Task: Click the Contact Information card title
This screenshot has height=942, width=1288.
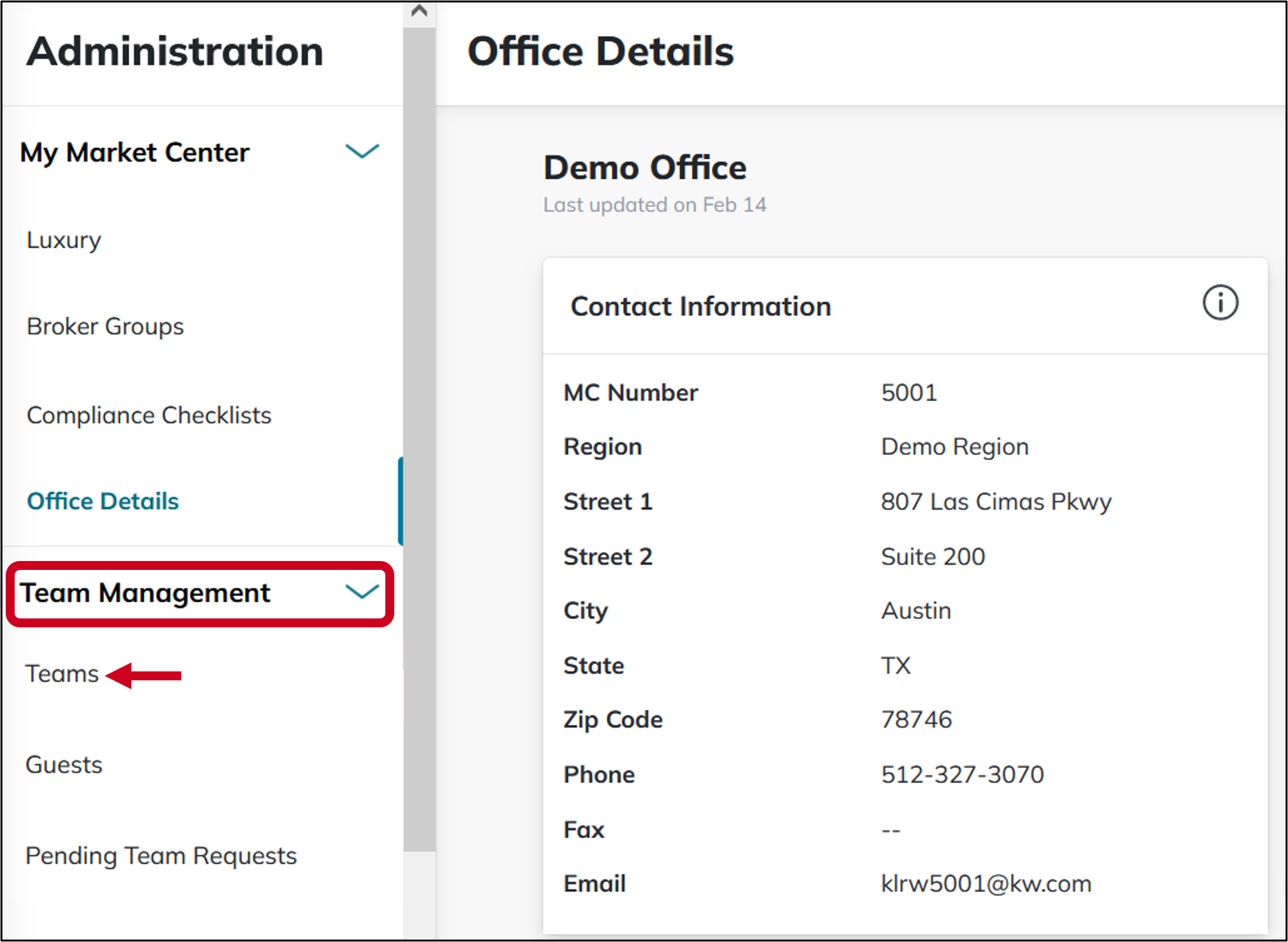Action: point(700,306)
